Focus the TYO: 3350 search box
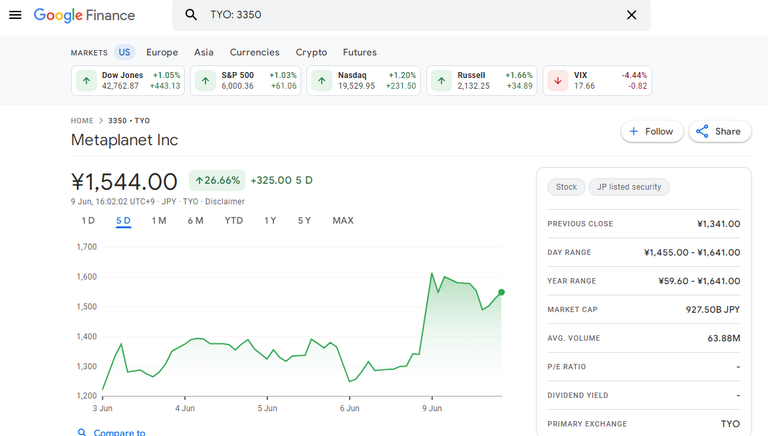Screen dimensions: 768x436 [411, 15]
